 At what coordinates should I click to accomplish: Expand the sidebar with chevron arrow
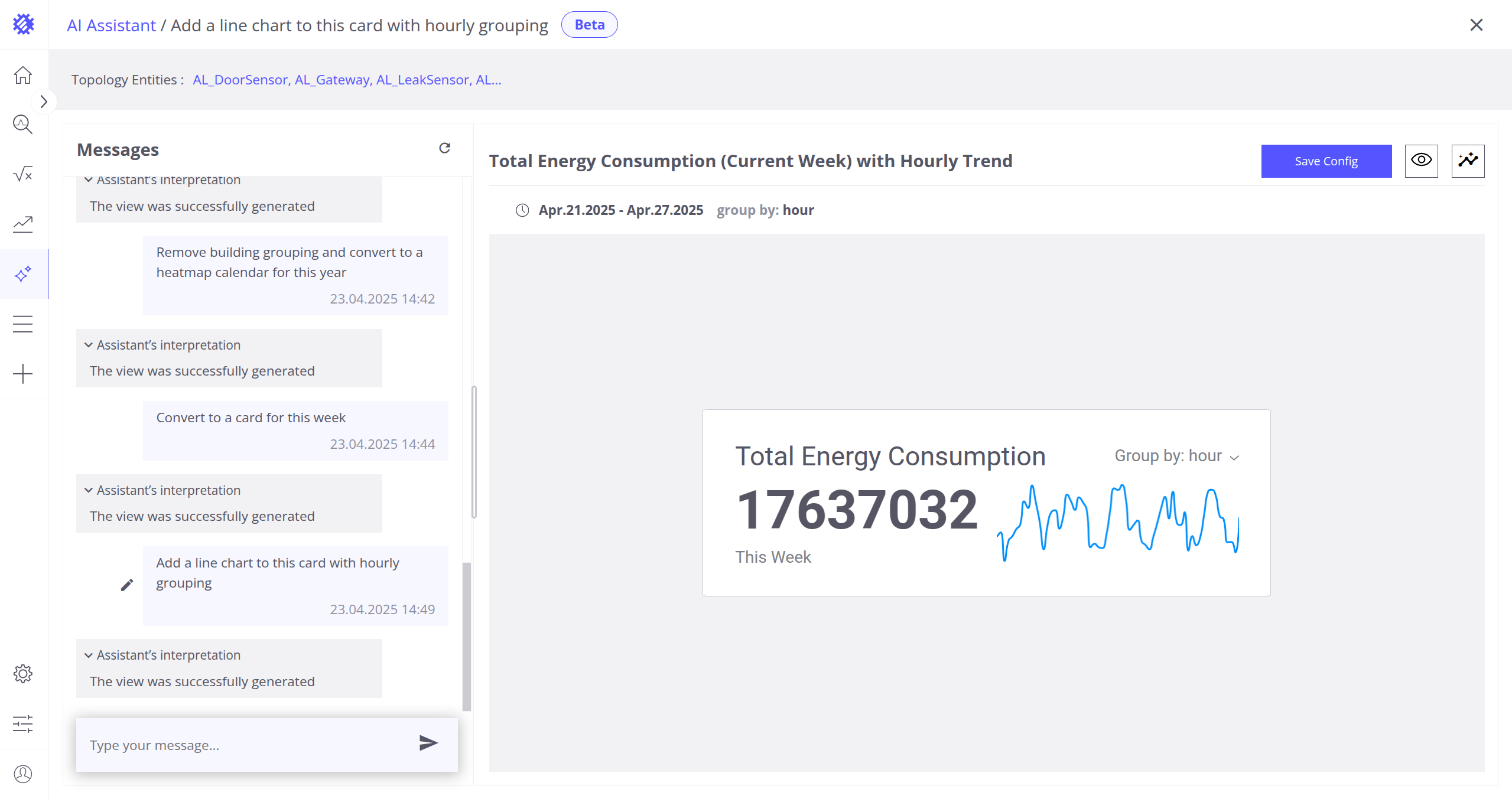pyautogui.click(x=44, y=102)
